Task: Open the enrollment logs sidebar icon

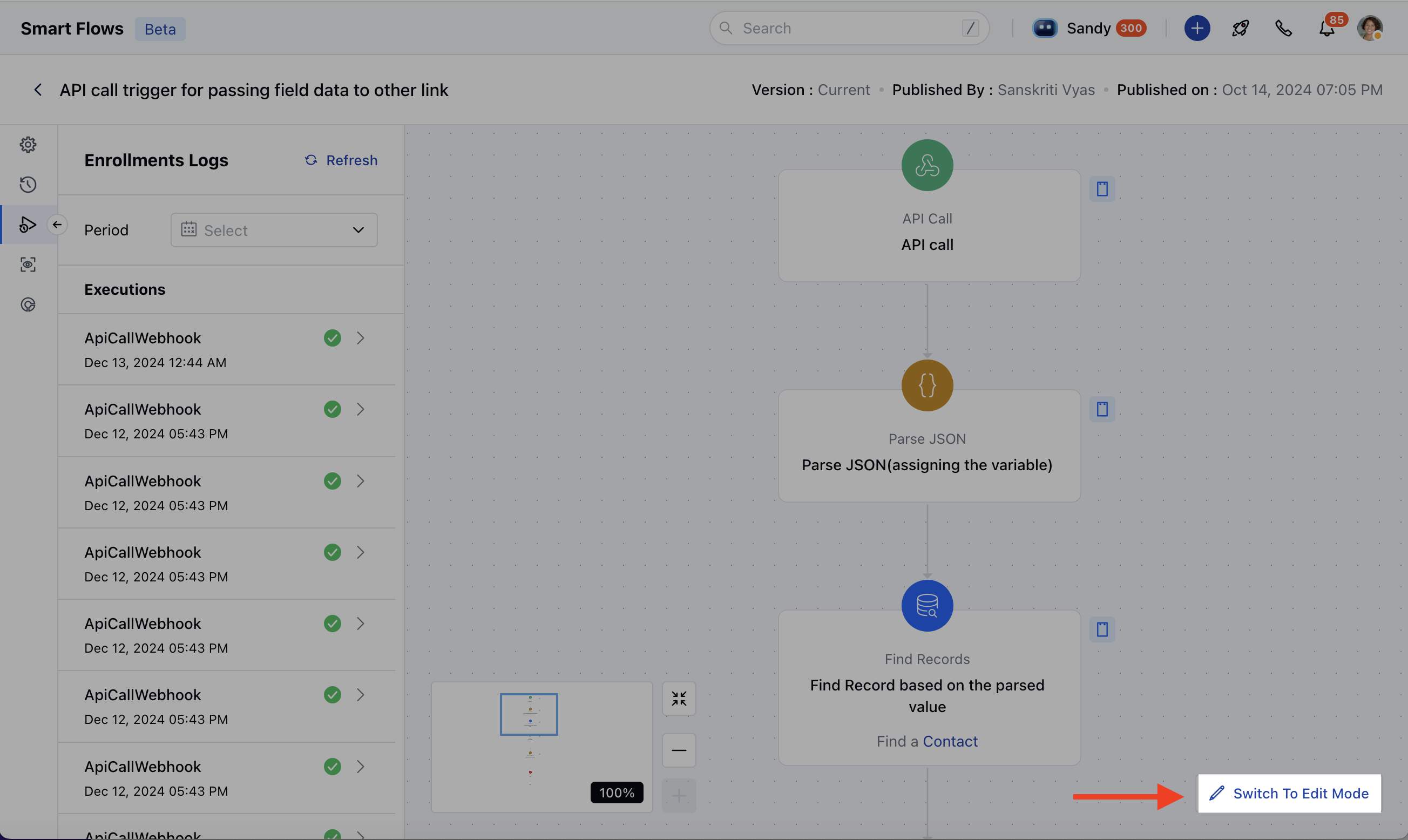Action: click(x=28, y=225)
